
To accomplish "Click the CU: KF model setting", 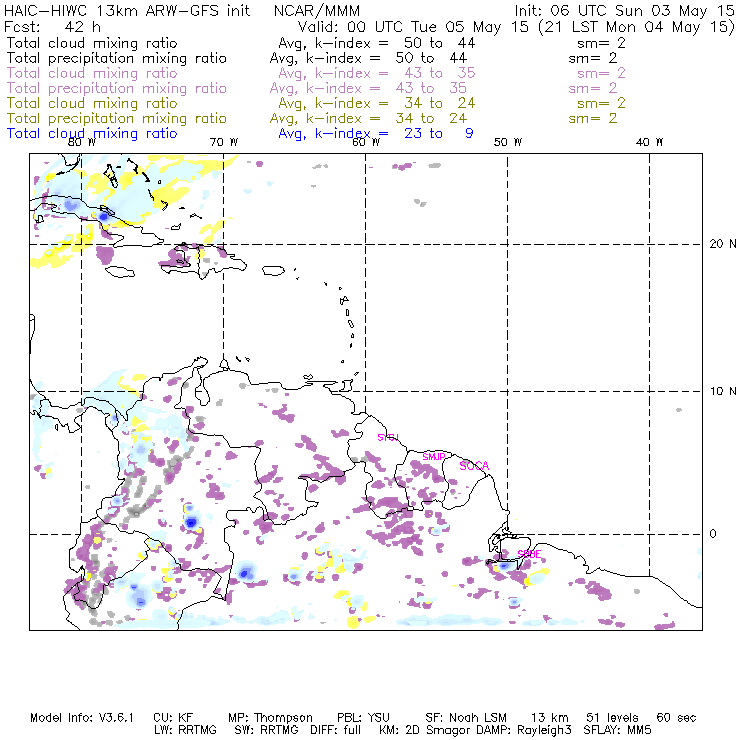I will (x=173, y=718).
